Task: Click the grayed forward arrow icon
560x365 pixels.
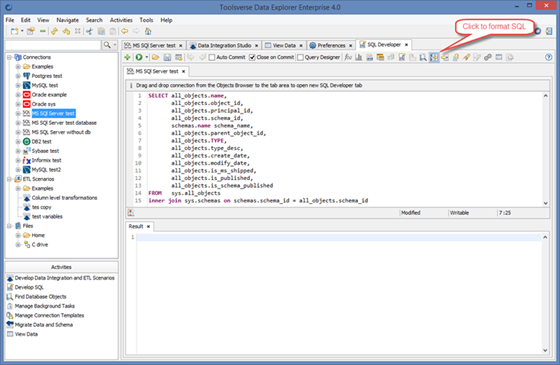Action: coord(136,31)
